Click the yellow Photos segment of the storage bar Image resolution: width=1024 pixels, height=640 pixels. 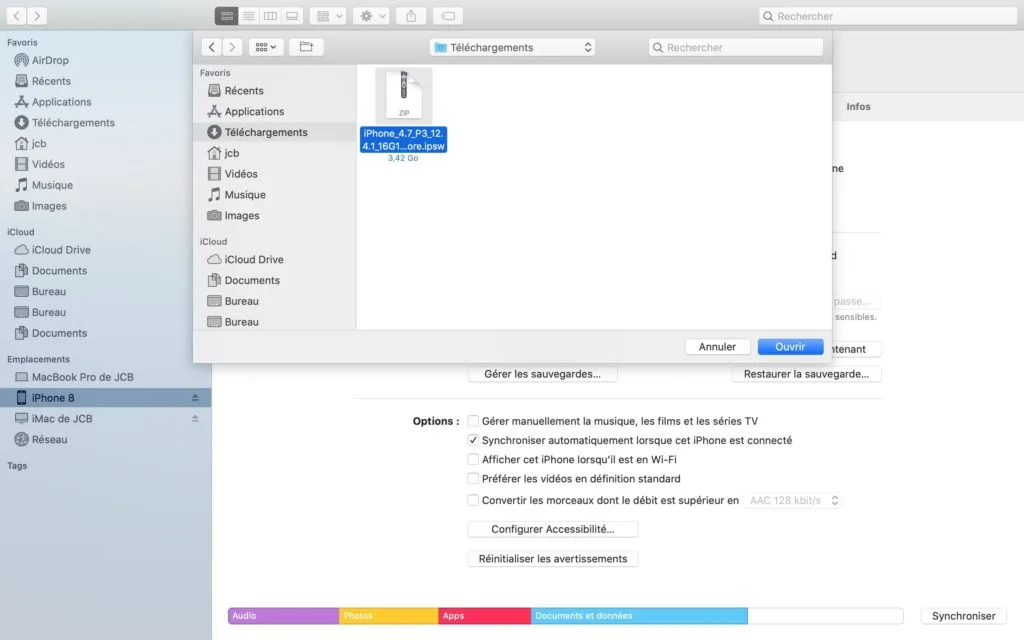click(x=390, y=616)
